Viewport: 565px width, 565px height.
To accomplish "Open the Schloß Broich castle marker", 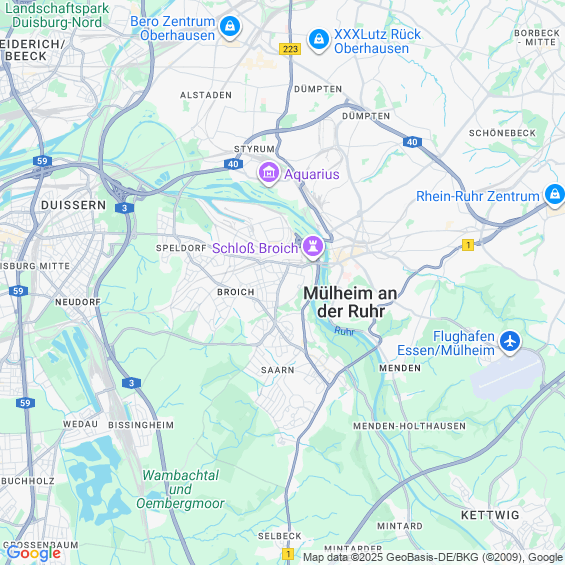I will [313, 247].
